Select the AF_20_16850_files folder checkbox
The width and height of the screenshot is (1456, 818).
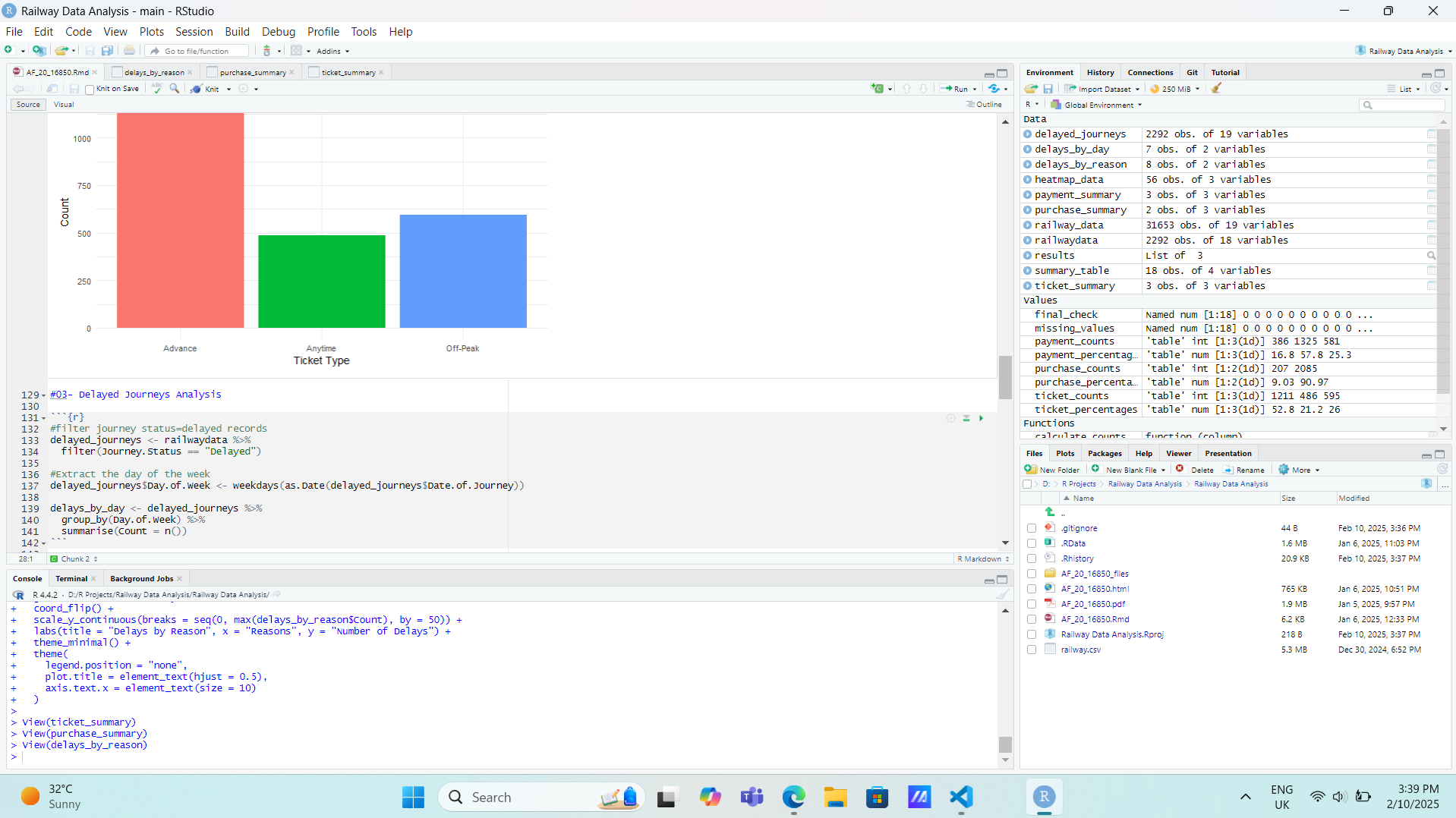click(1032, 574)
